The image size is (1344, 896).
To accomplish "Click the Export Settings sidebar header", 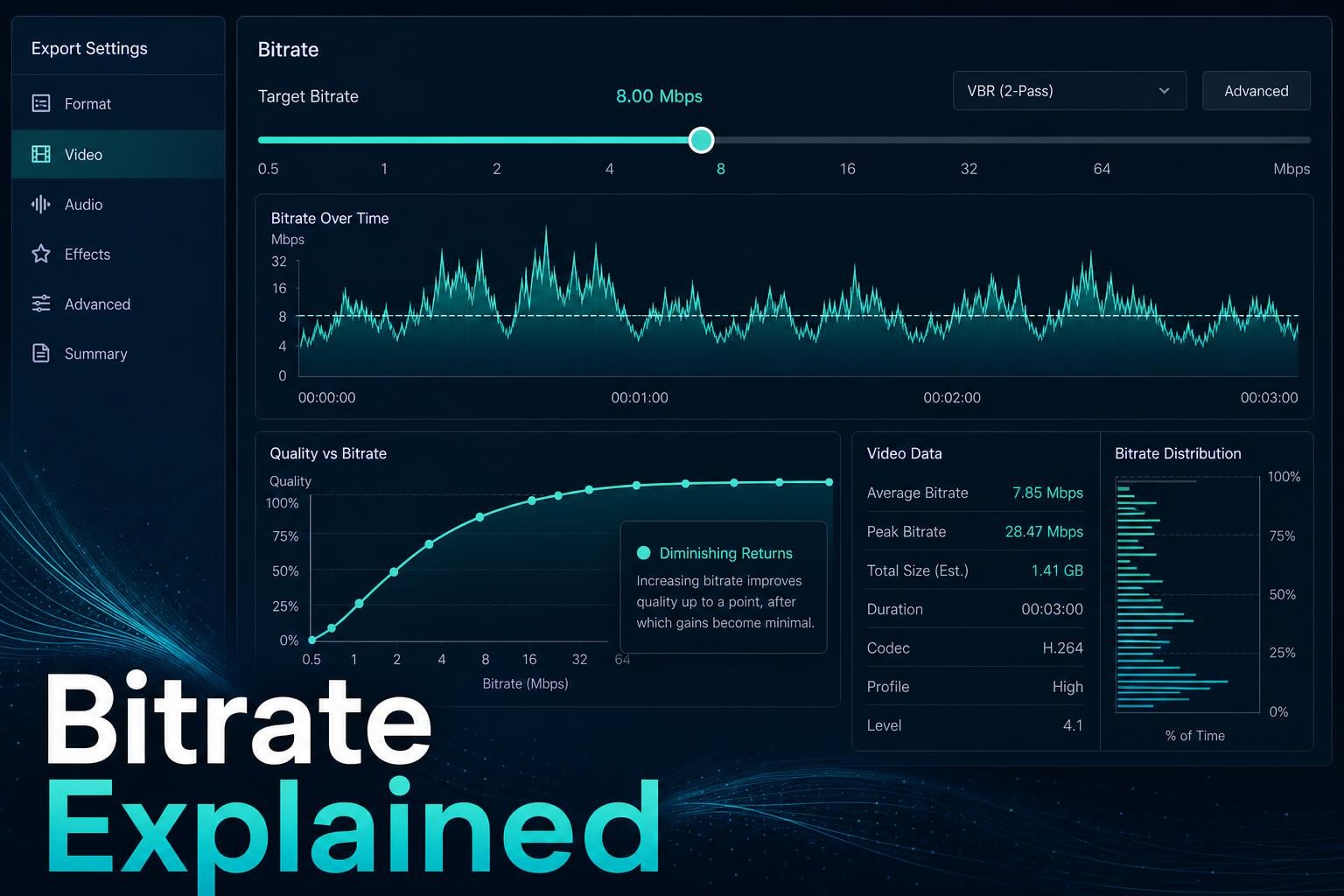I will tap(89, 48).
